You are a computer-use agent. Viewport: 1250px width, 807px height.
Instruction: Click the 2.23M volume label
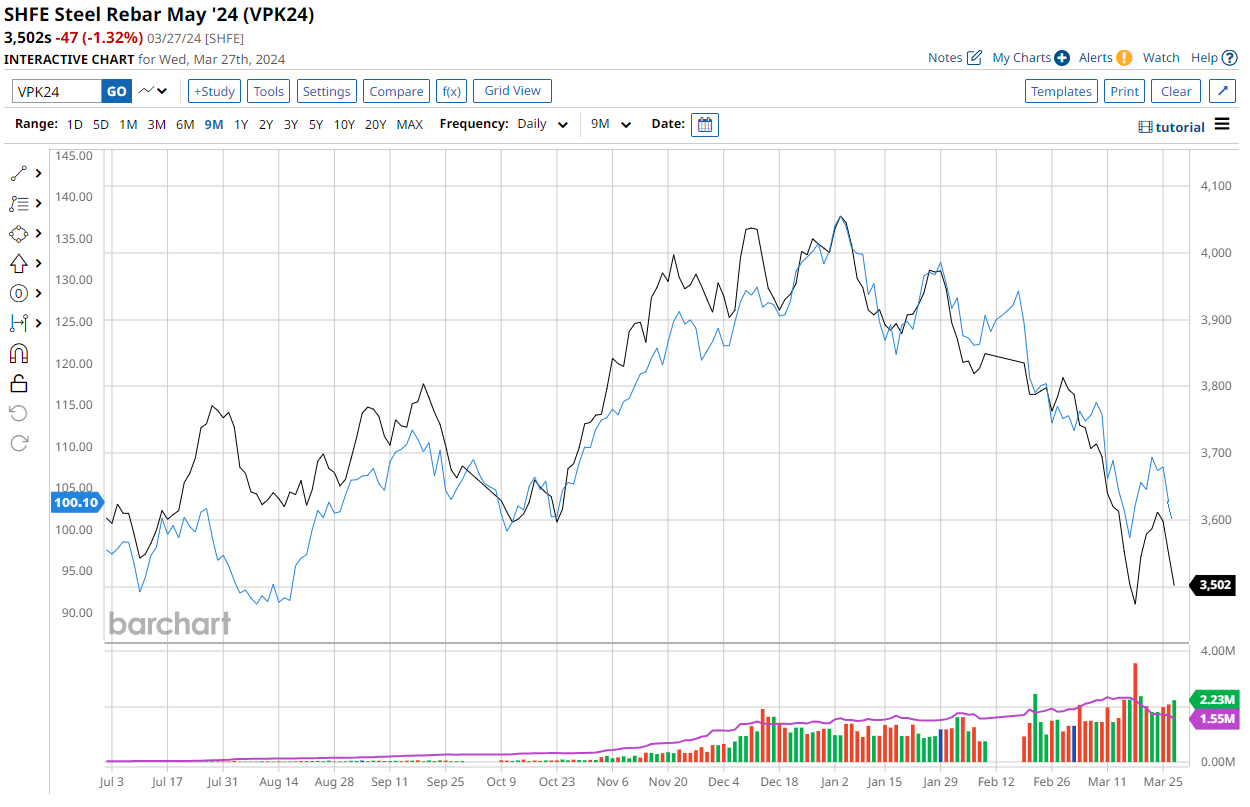[1213, 699]
